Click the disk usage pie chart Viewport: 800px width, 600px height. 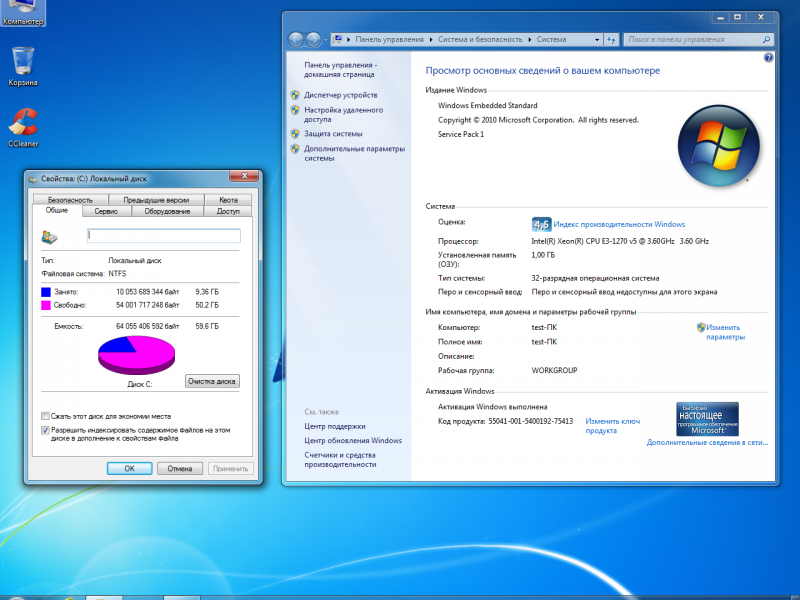[136, 355]
